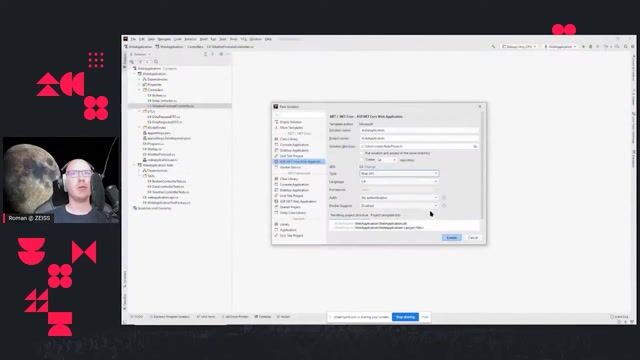Select Empty Solution template icon
This screenshot has height=360, width=640.
pos(276,122)
